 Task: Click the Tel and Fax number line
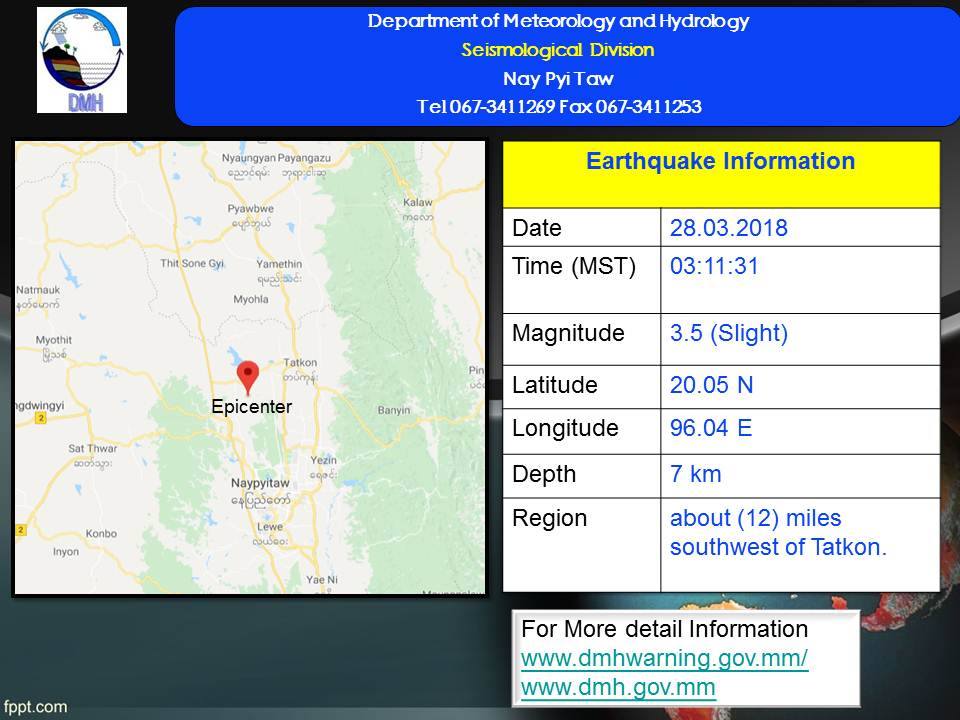click(559, 107)
